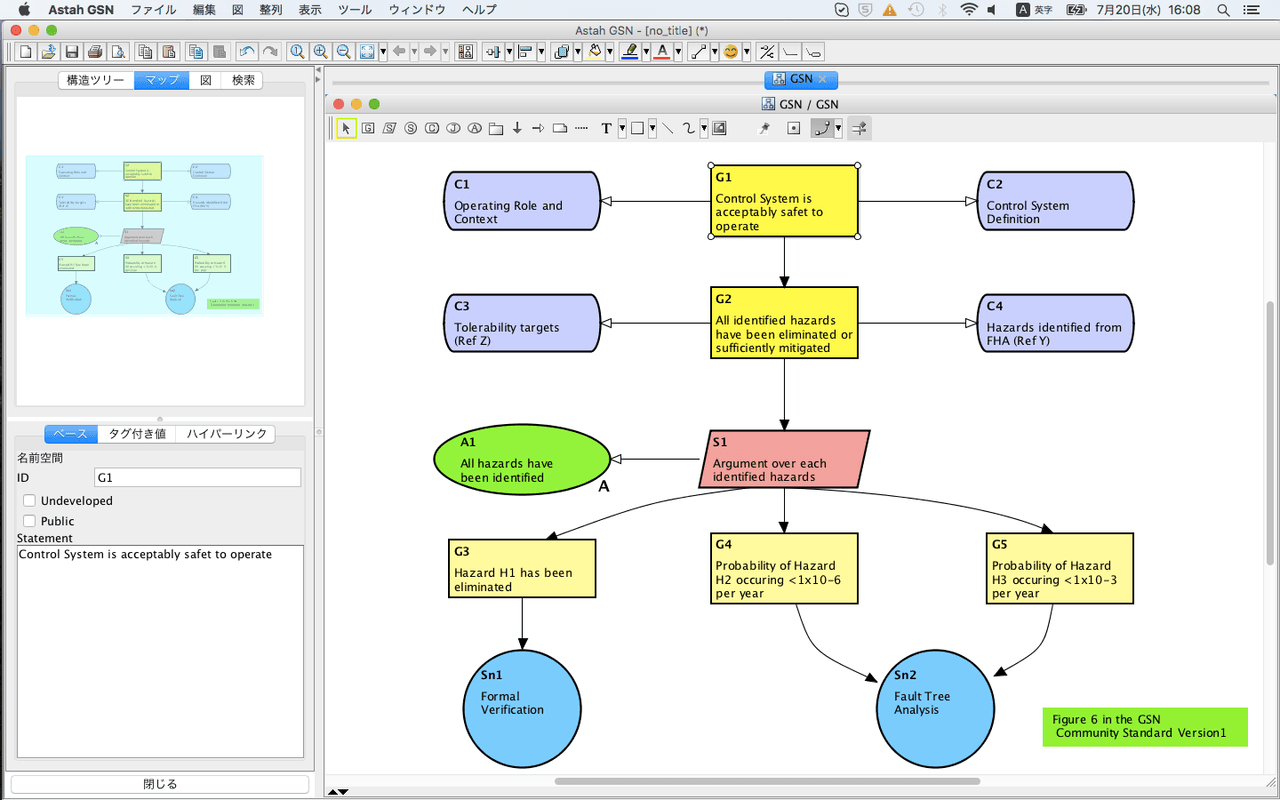Viewport: 1280px width, 800px height.
Task: Click the save floppy disk icon
Action: [72, 51]
